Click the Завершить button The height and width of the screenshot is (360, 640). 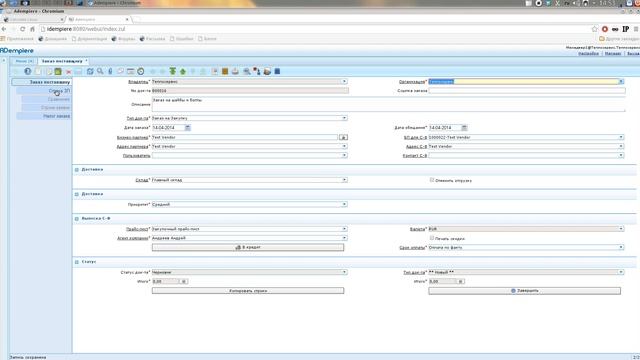pyautogui.click(x=524, y=291)
